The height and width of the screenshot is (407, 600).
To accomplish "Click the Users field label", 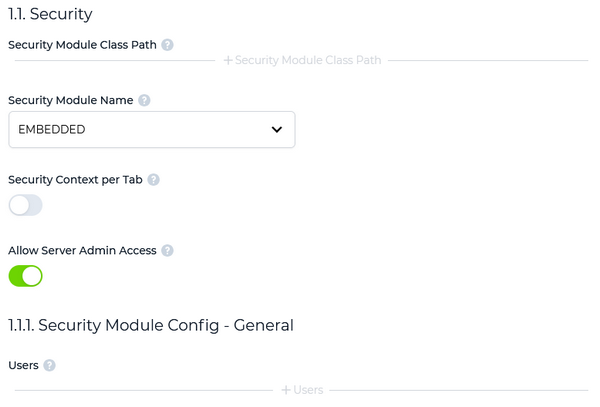I will tap(23, 365).
